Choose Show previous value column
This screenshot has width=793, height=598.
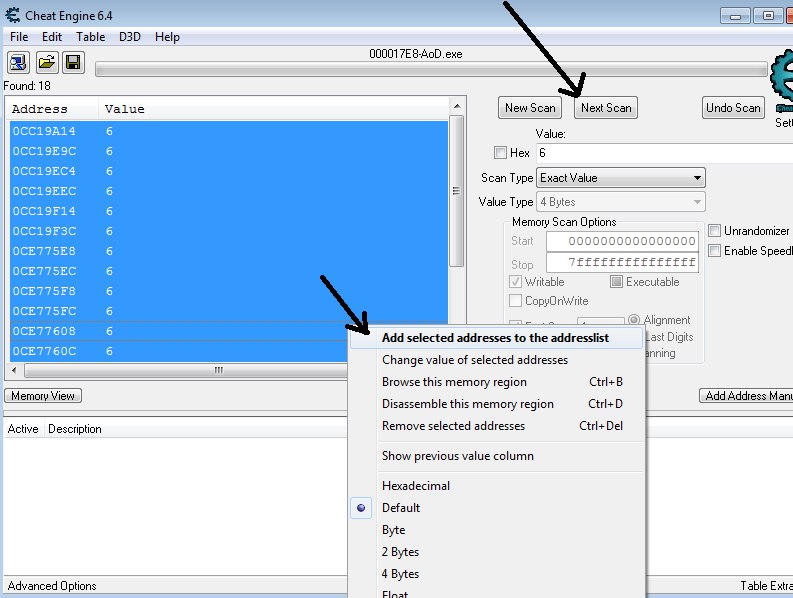[498, 456]
